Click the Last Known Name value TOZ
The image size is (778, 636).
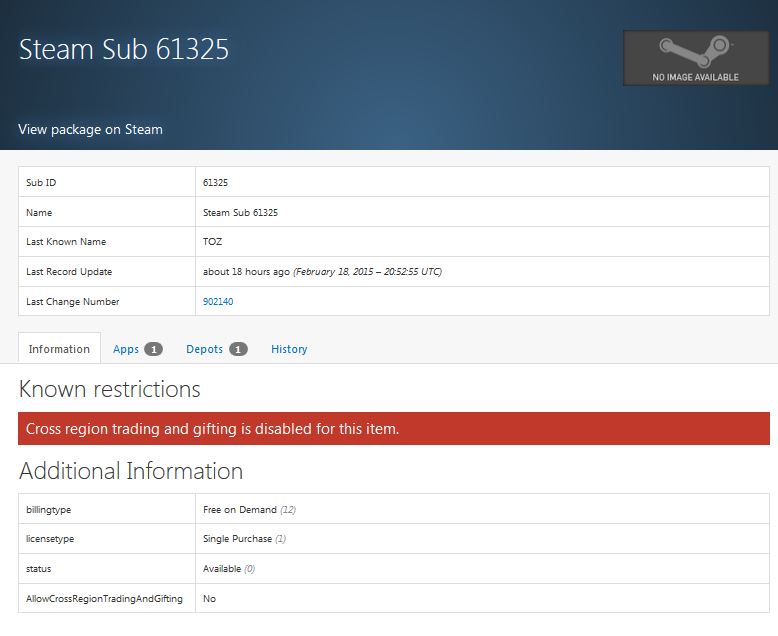pos(212,242)
